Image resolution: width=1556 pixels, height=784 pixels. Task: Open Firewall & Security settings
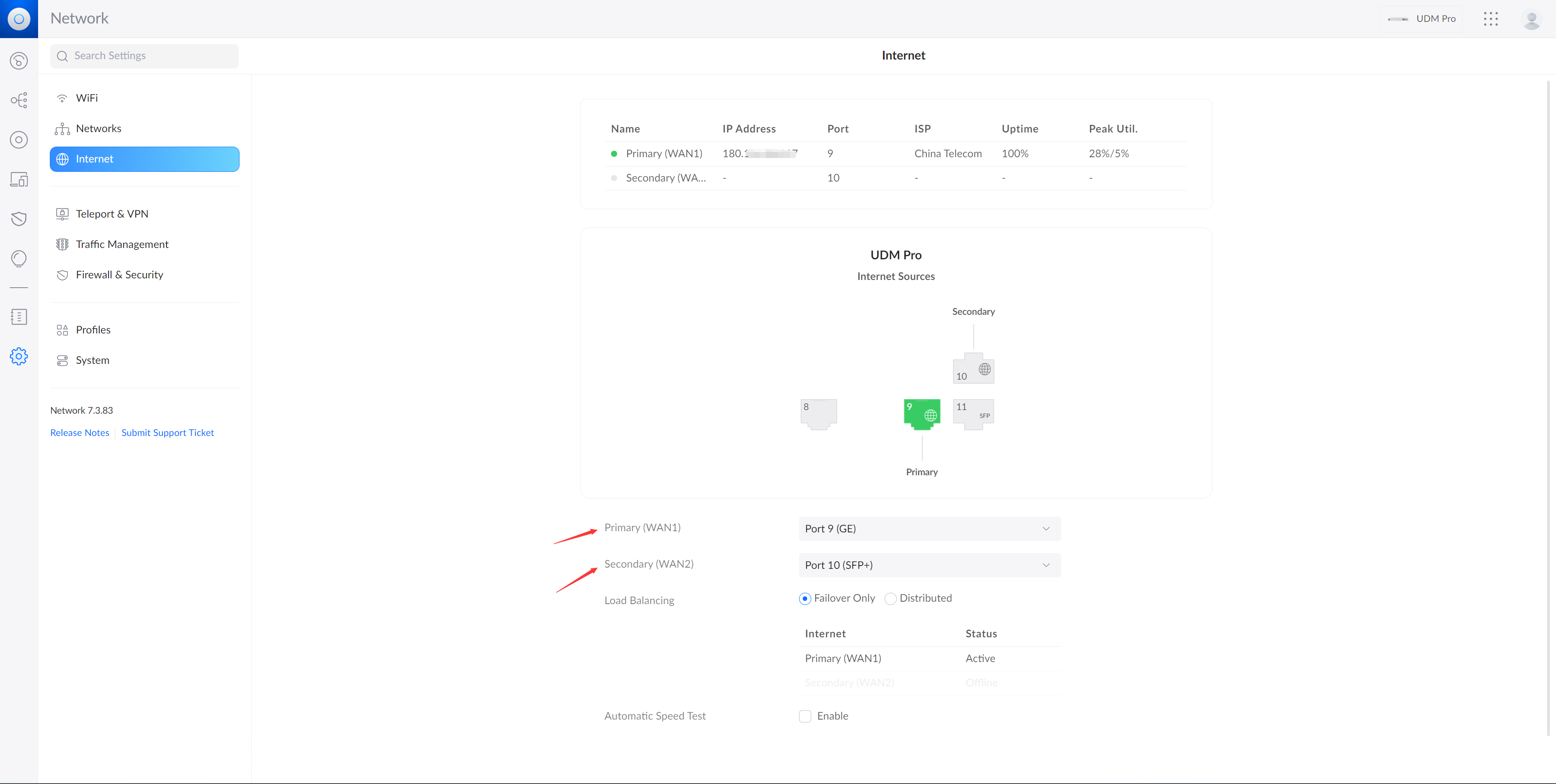pyautogui.click(x=144, y=275)
